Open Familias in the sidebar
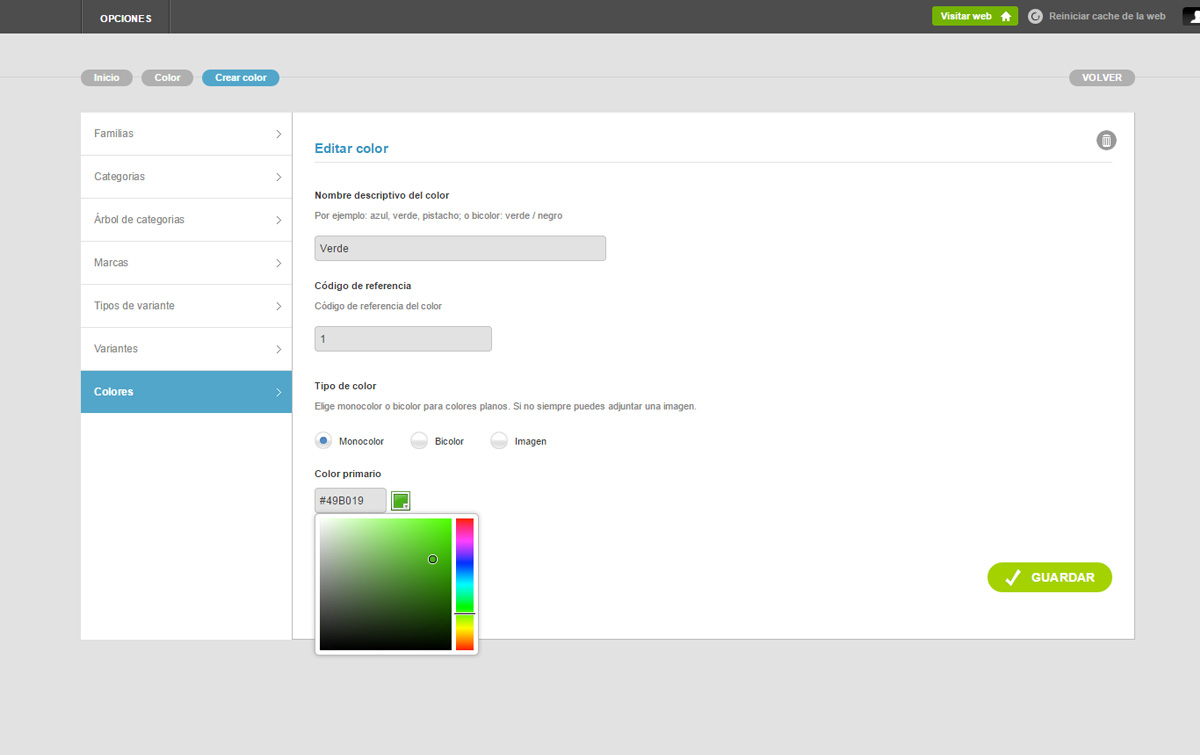Screen dimensions: 1200x755 click(186, 134)
